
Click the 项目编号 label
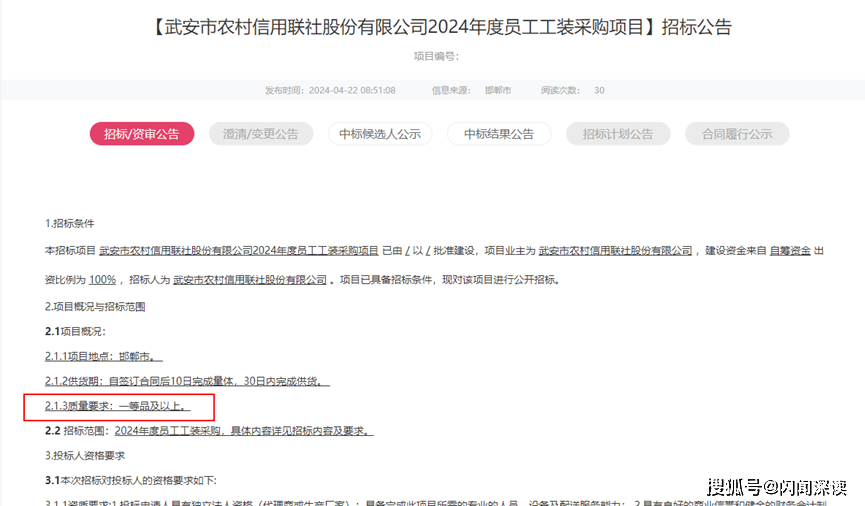coord(435,56)
